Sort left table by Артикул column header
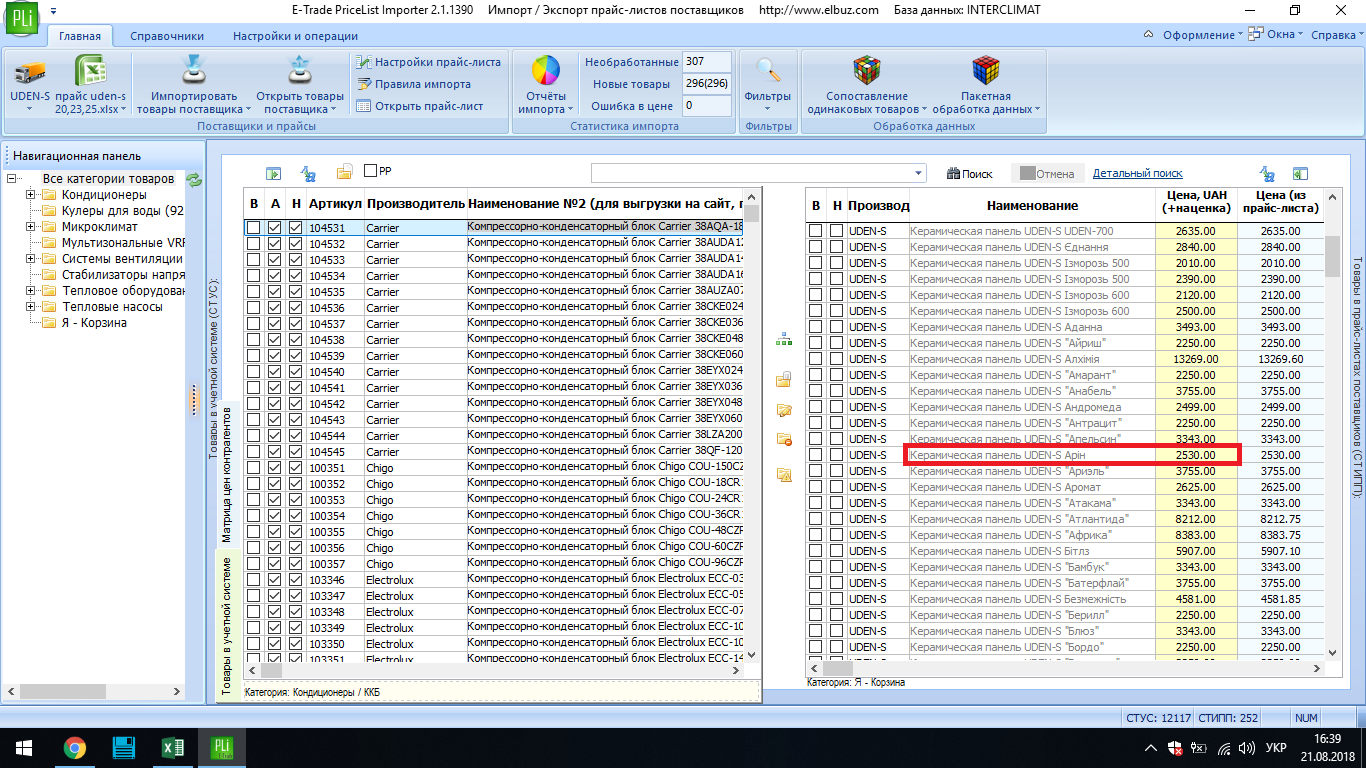The height and width of the screenshot is (768, 1366). pyautogui.click(x=335, y=204)
